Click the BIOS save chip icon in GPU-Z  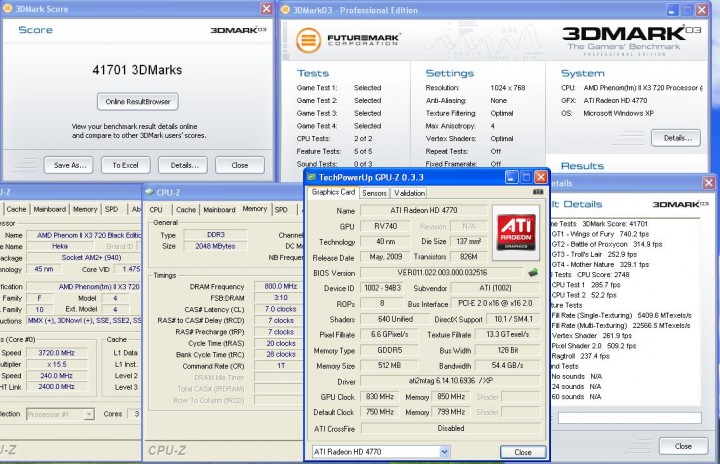pyautogui.click(x=533, y=273)
